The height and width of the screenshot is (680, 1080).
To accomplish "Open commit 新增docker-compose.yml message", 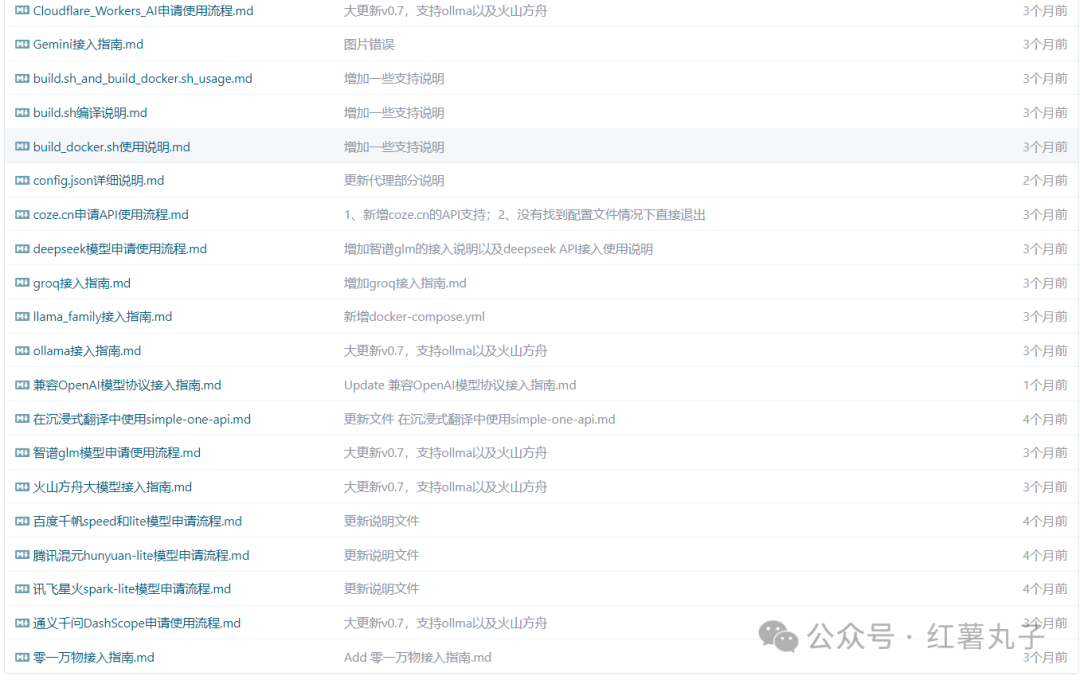I will 414,317.
